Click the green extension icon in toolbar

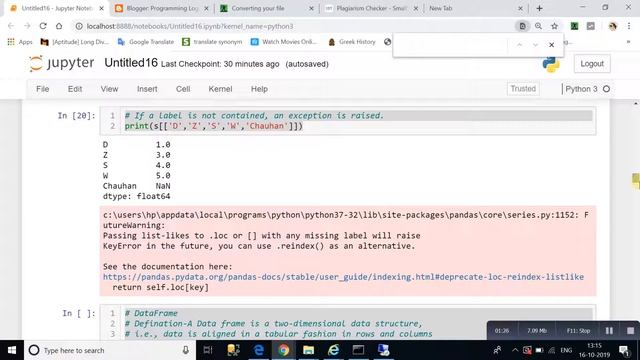click(x=574, y=26)
